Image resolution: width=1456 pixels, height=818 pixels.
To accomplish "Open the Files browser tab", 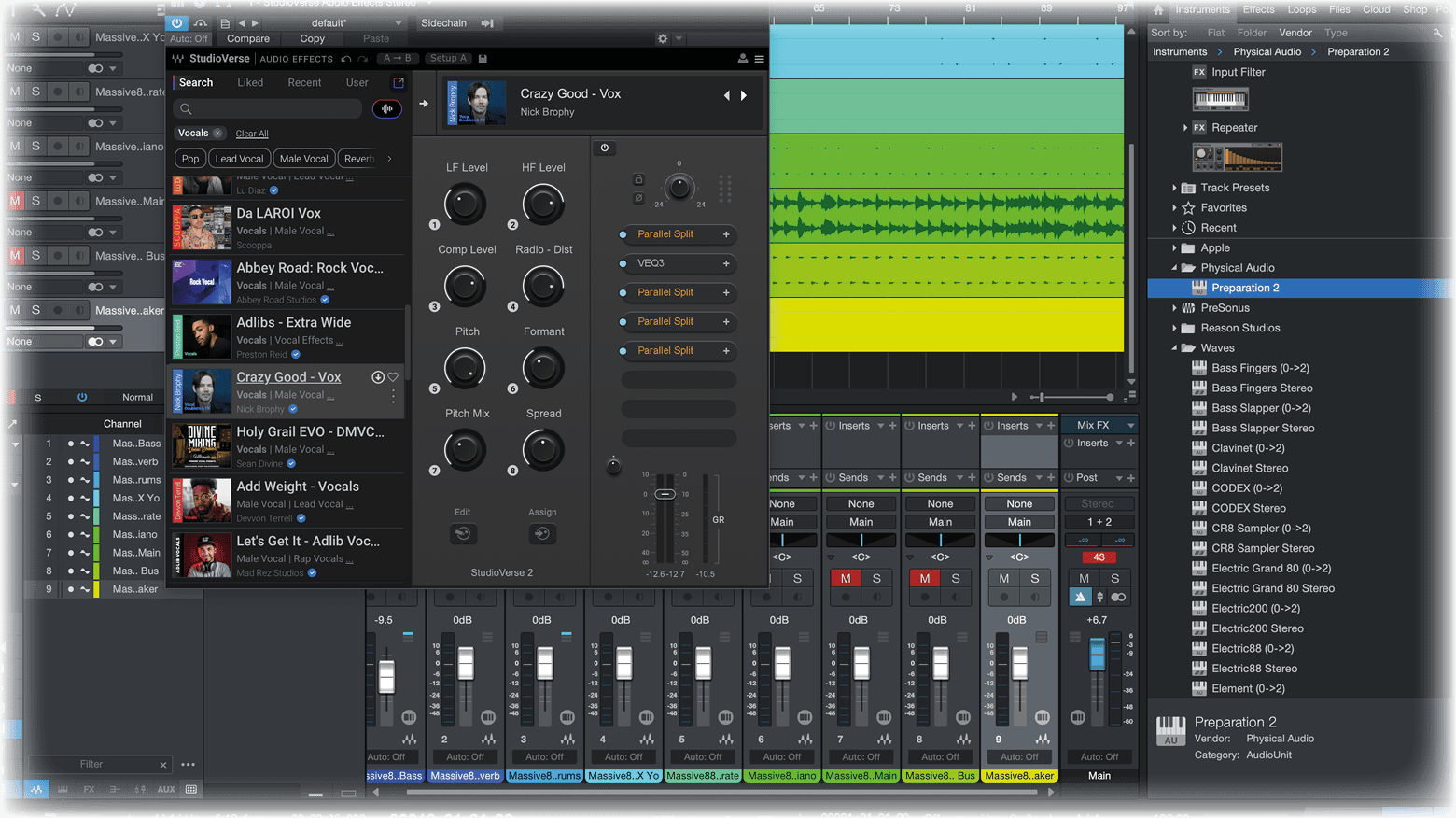I will tap(1339, 9).
